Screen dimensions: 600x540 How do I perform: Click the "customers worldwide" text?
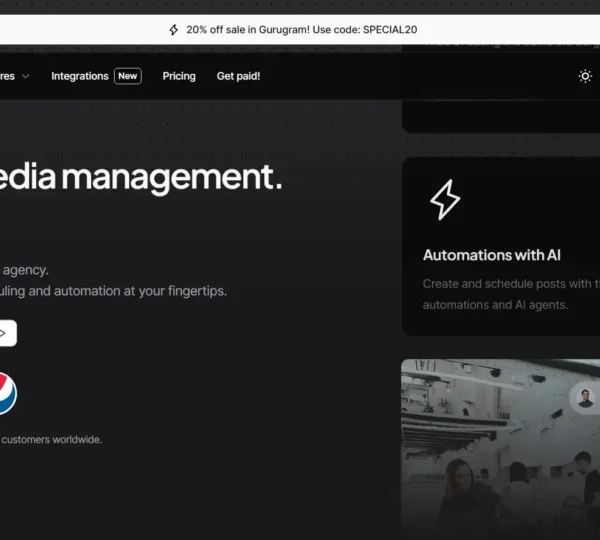coord(52,439)
